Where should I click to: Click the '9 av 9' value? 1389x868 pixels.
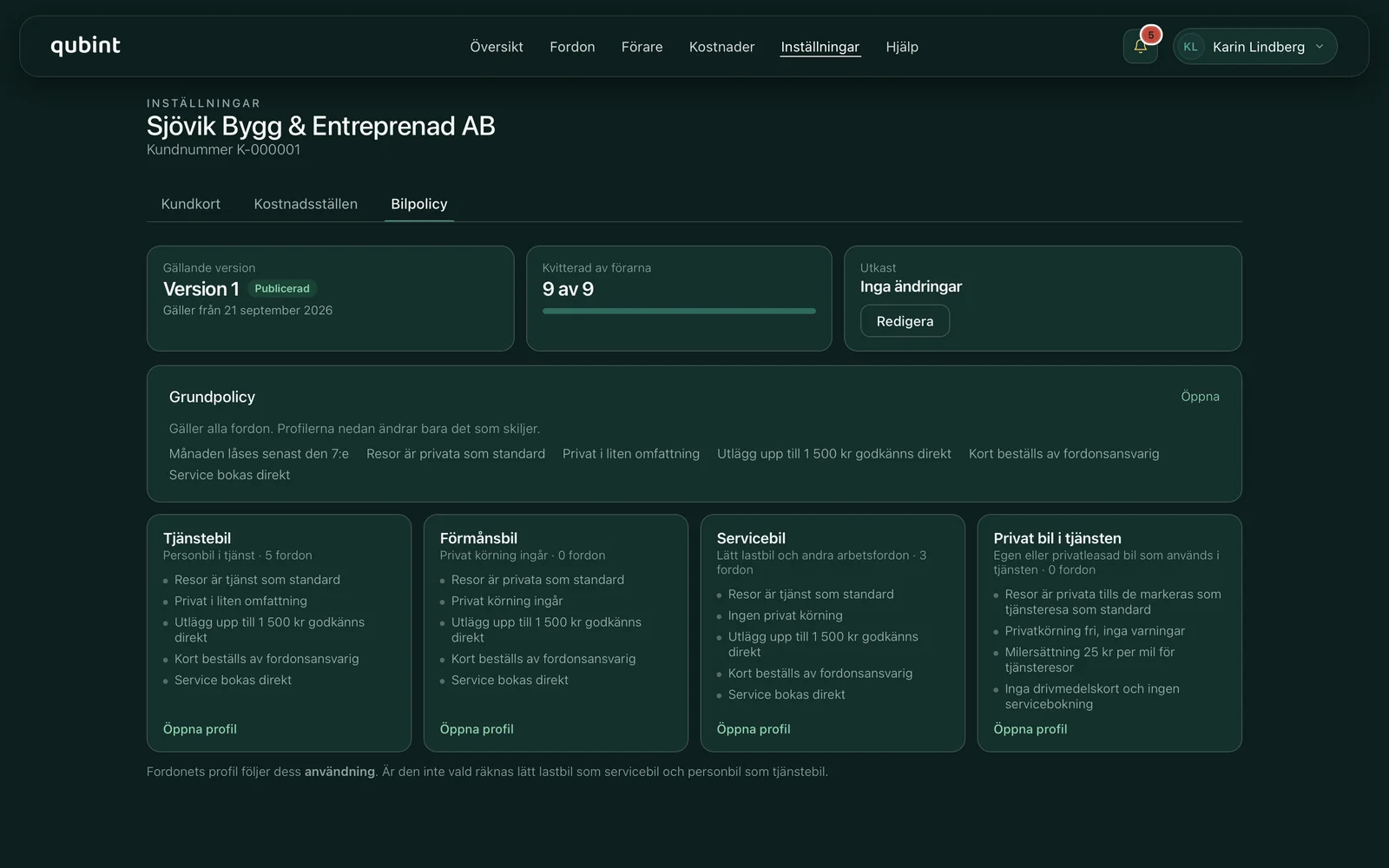point(568,289)
